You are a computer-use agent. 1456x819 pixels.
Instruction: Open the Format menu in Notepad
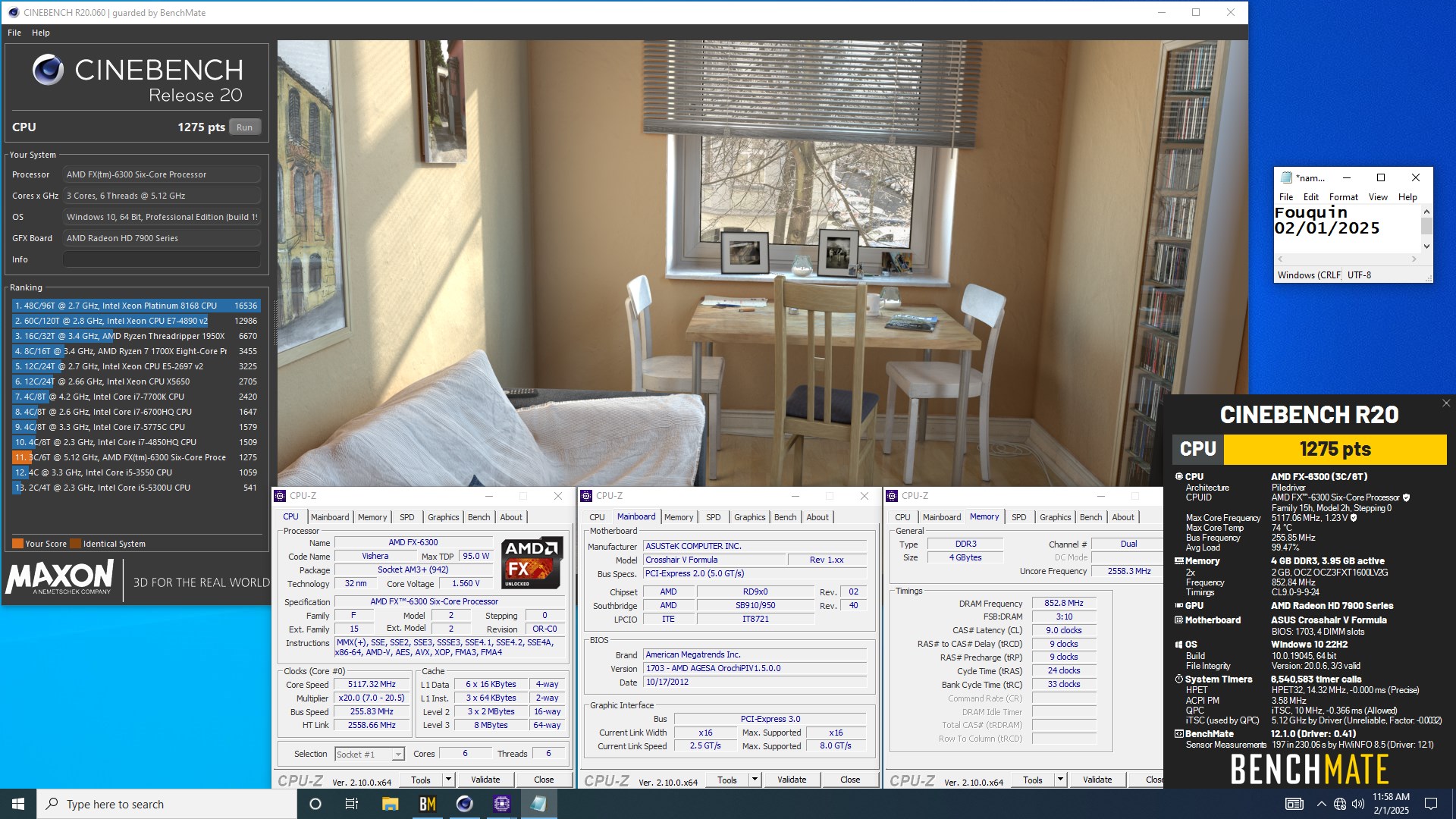point(1344,197)
